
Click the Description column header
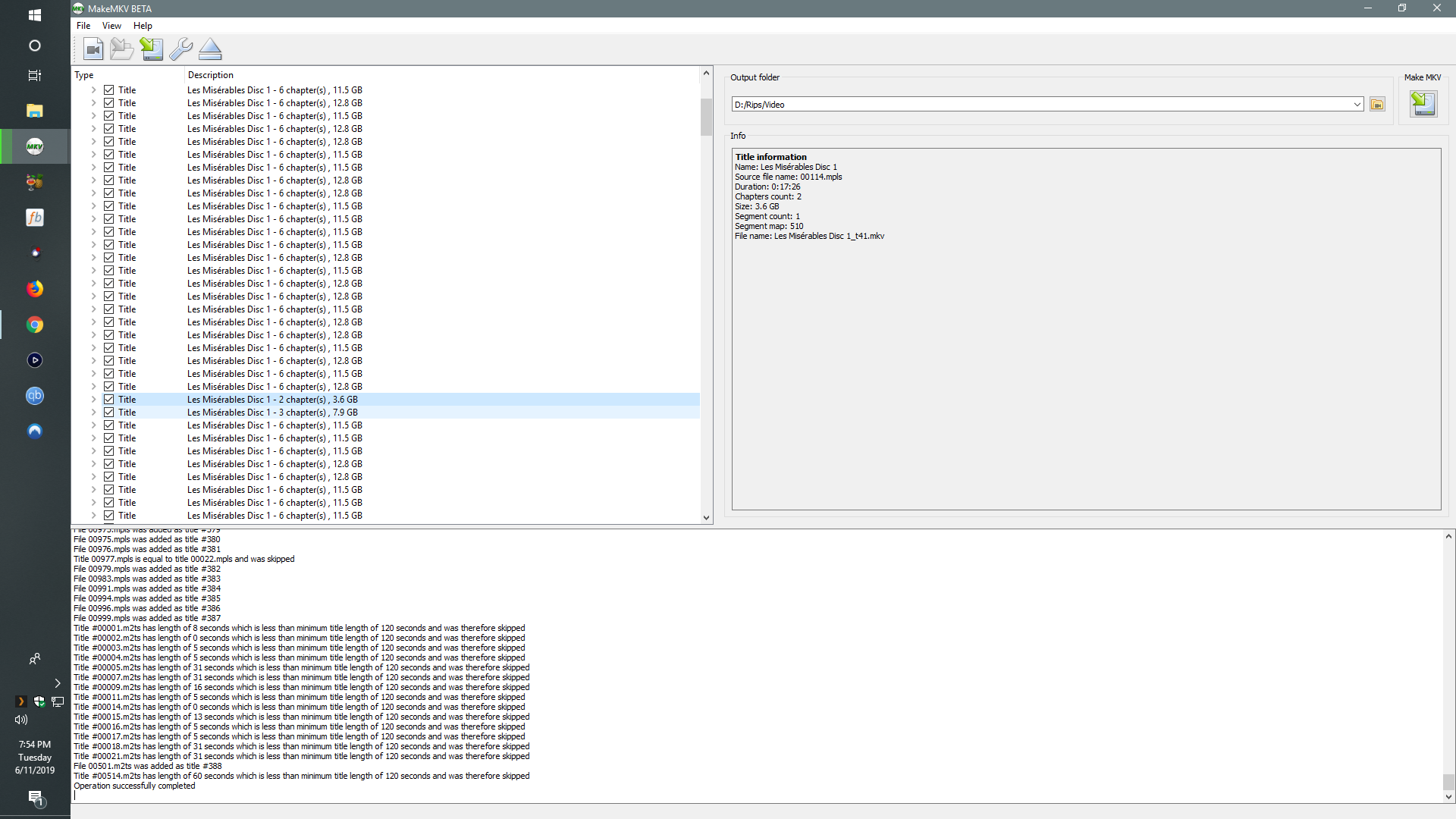442,75
